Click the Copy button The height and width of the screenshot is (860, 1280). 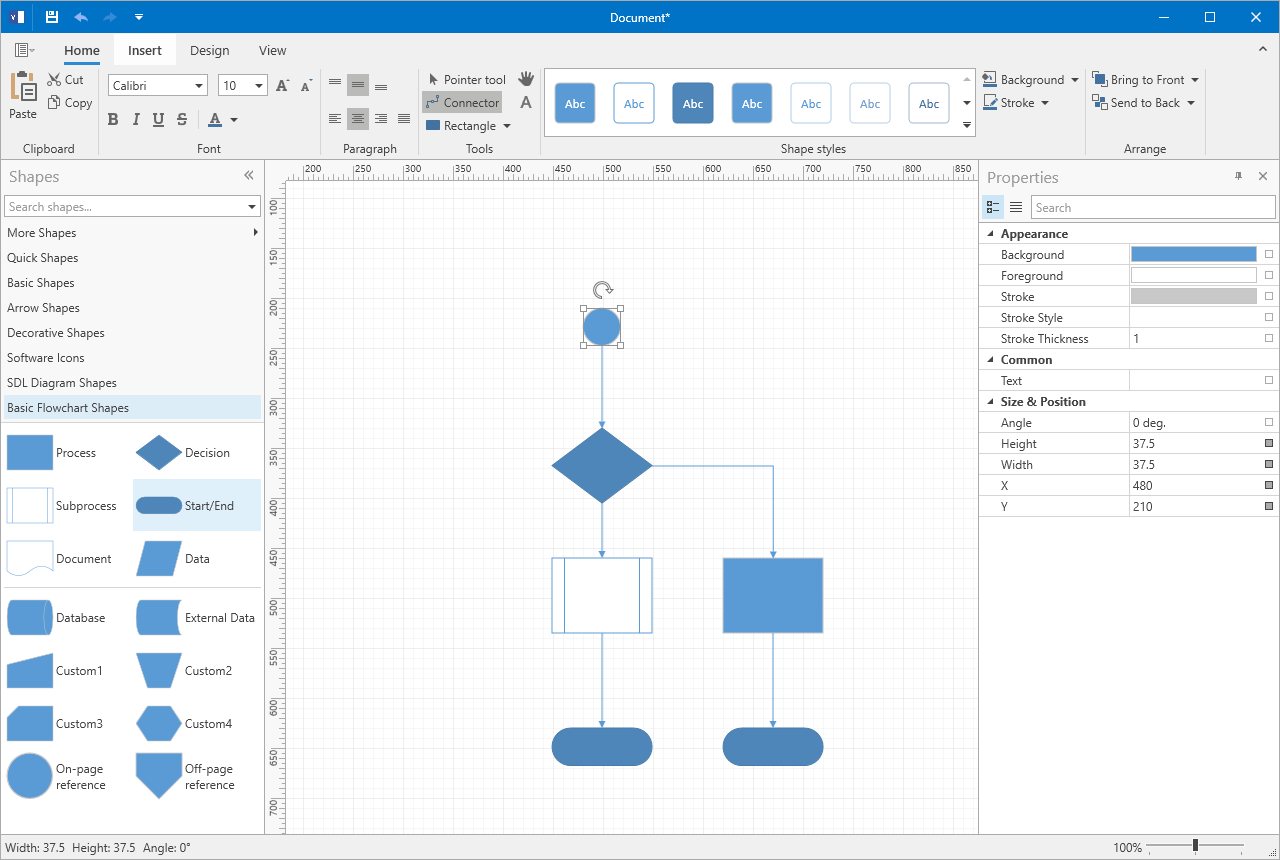click(x=70, y=102)
